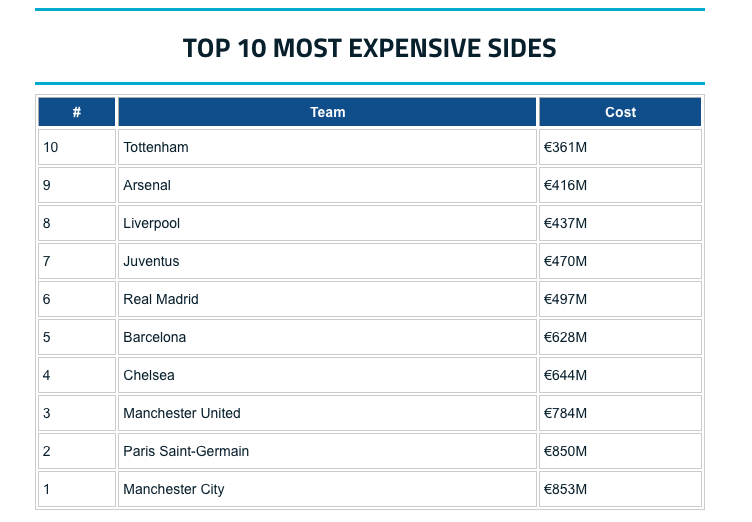Screen dimensions: 752x522
Task: Click the Manchester City team cell
Action: pos(174,489)
